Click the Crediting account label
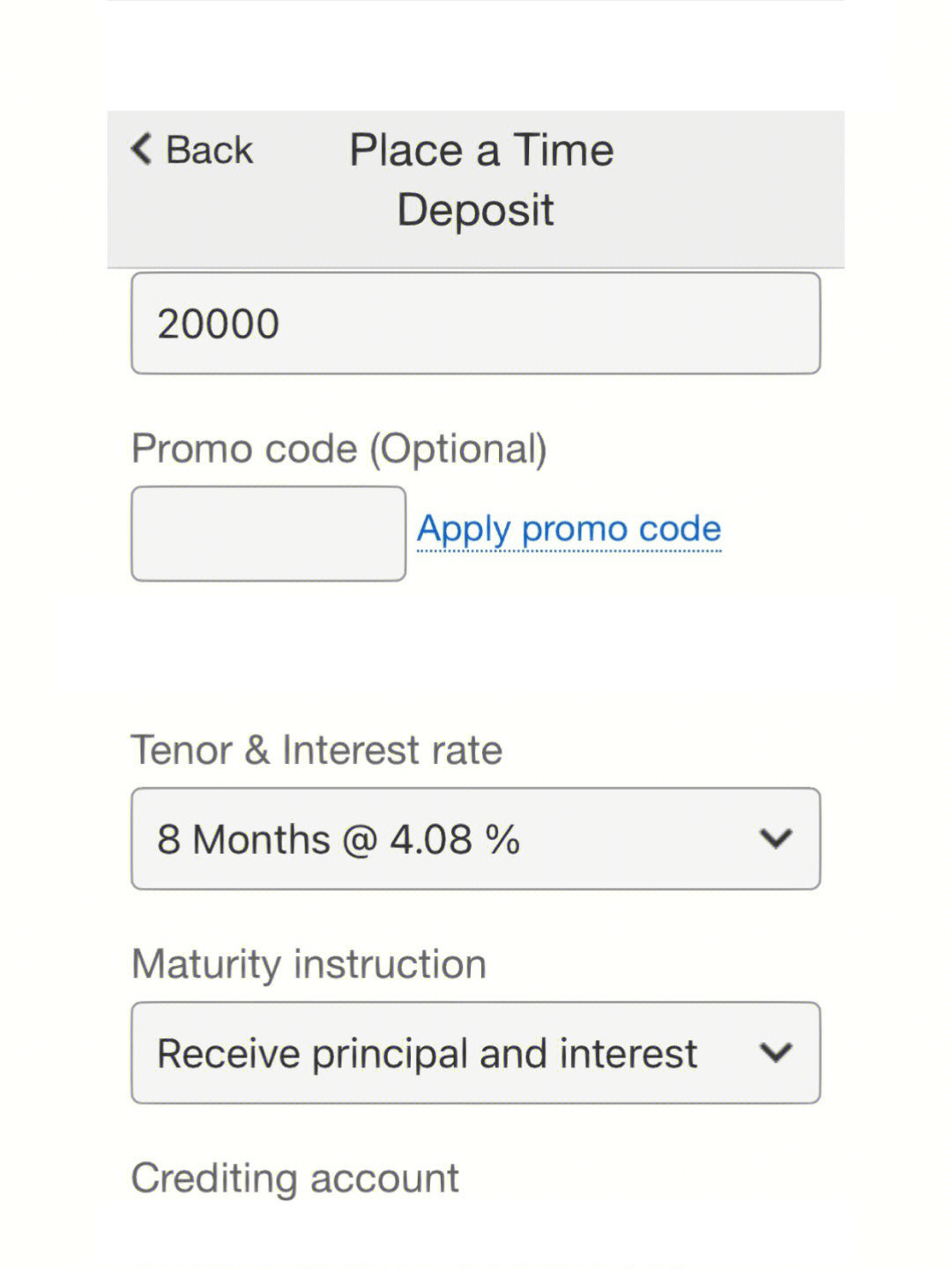This screenshot has height=1270, width=952. point(294,1177)
